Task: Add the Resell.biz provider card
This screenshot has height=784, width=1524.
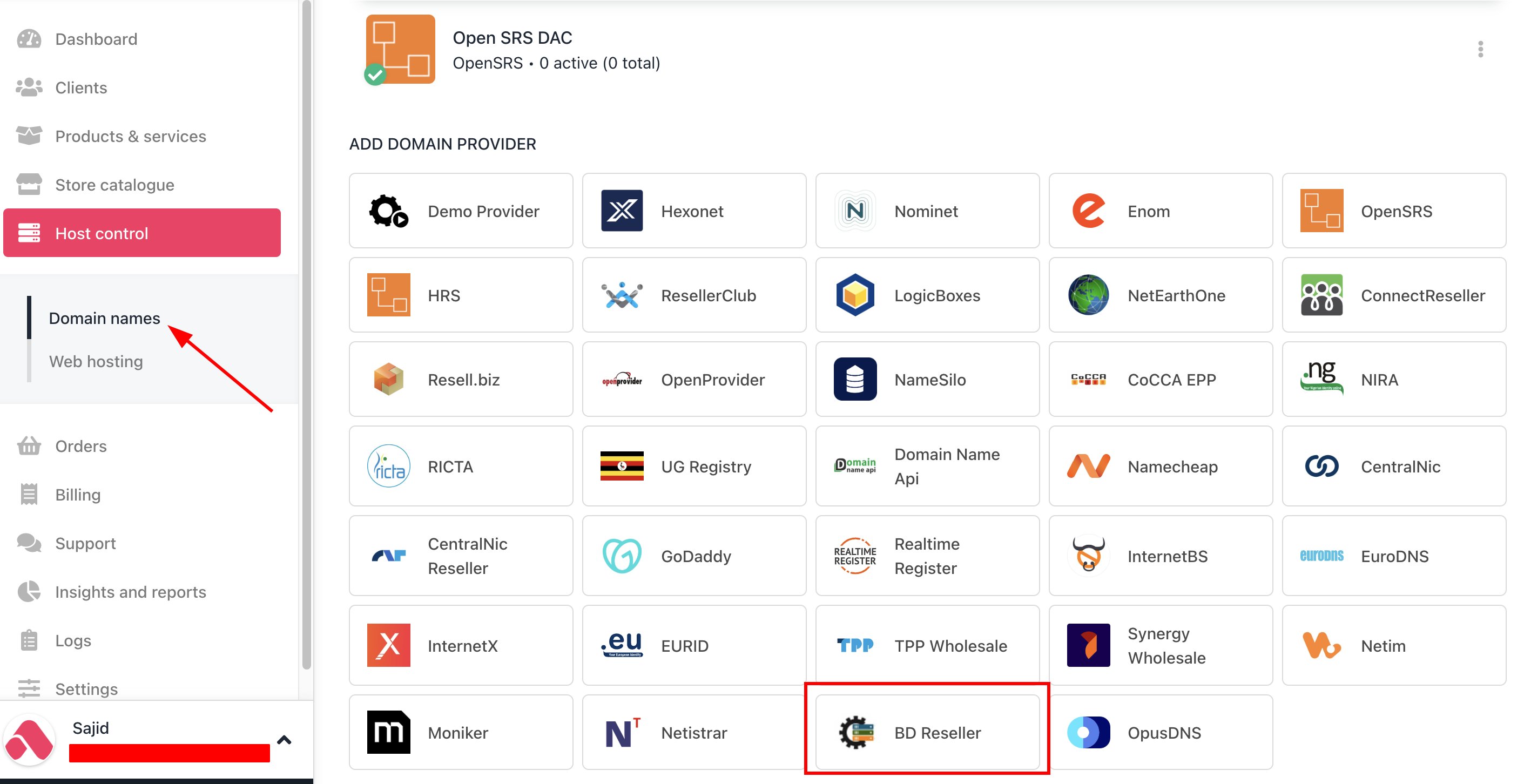Action: [x=461, y=379]
